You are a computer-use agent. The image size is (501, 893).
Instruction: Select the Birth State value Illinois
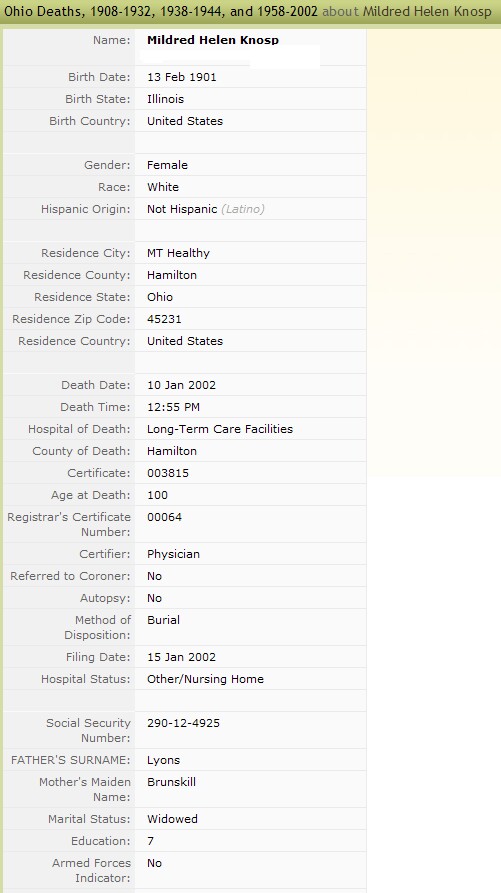point(165,99)
